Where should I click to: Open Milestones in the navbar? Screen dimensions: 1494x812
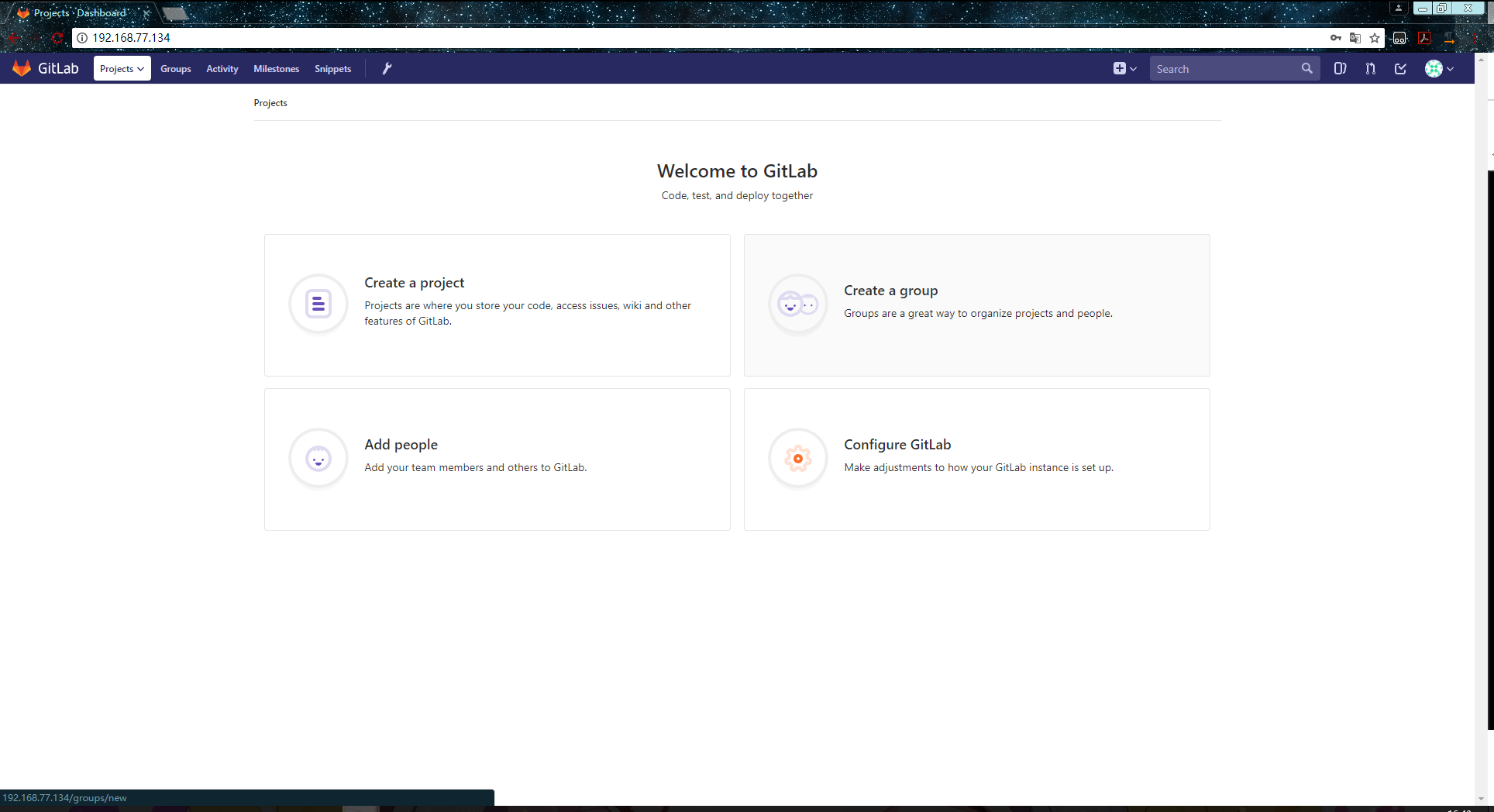277,68
